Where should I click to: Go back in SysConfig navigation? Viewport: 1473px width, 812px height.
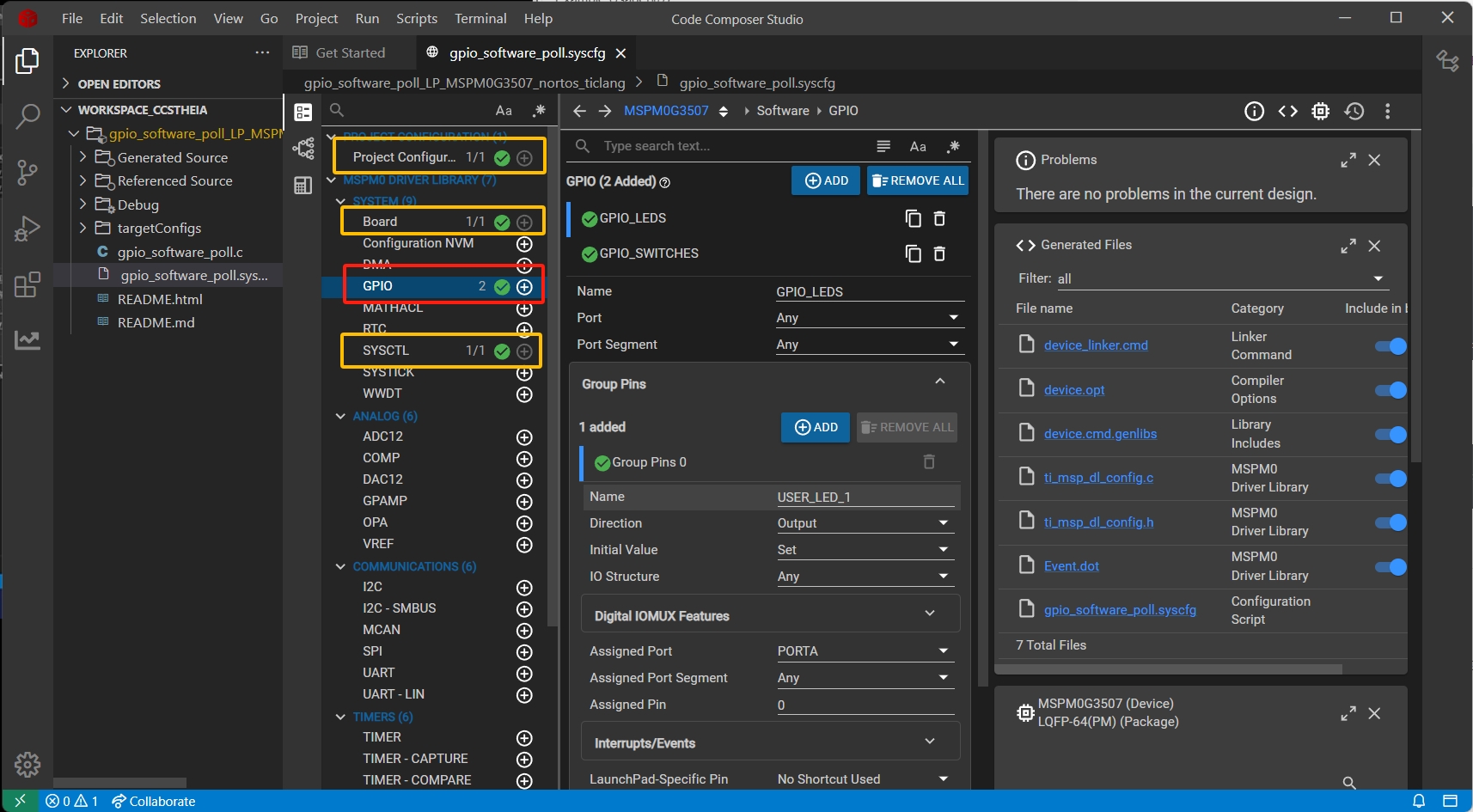pos(579,111)
